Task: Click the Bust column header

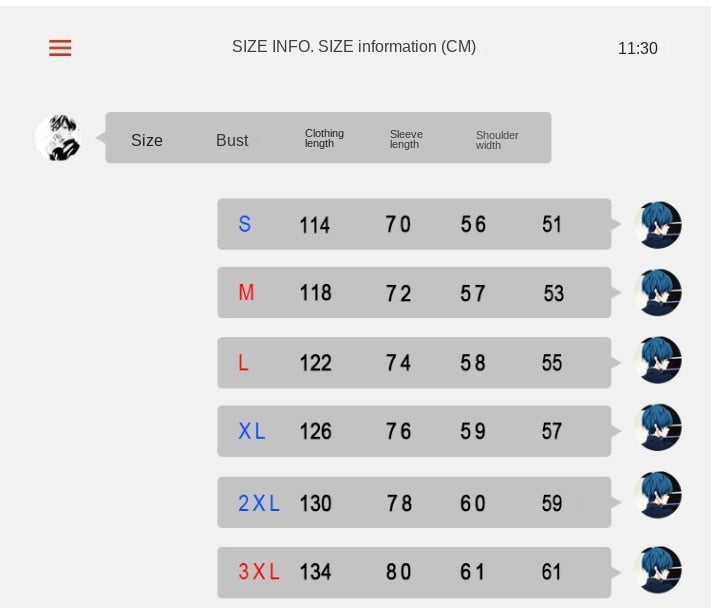Action: (232, 140)
